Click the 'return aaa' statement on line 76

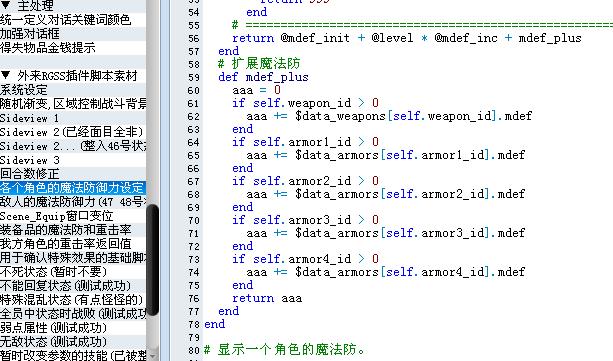tap(267, 298)
